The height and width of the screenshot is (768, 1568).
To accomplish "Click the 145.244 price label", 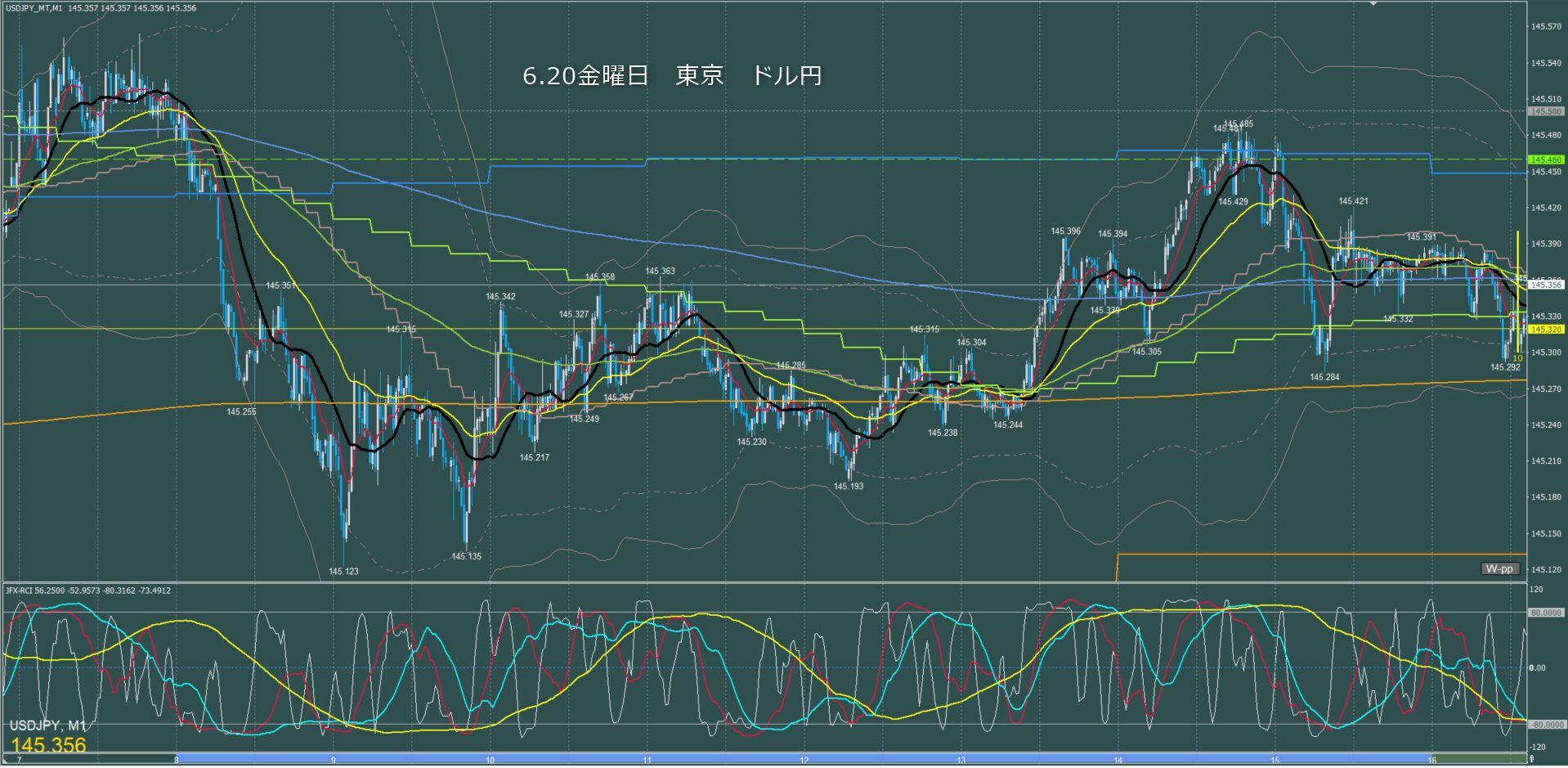I will [1008, 424].
